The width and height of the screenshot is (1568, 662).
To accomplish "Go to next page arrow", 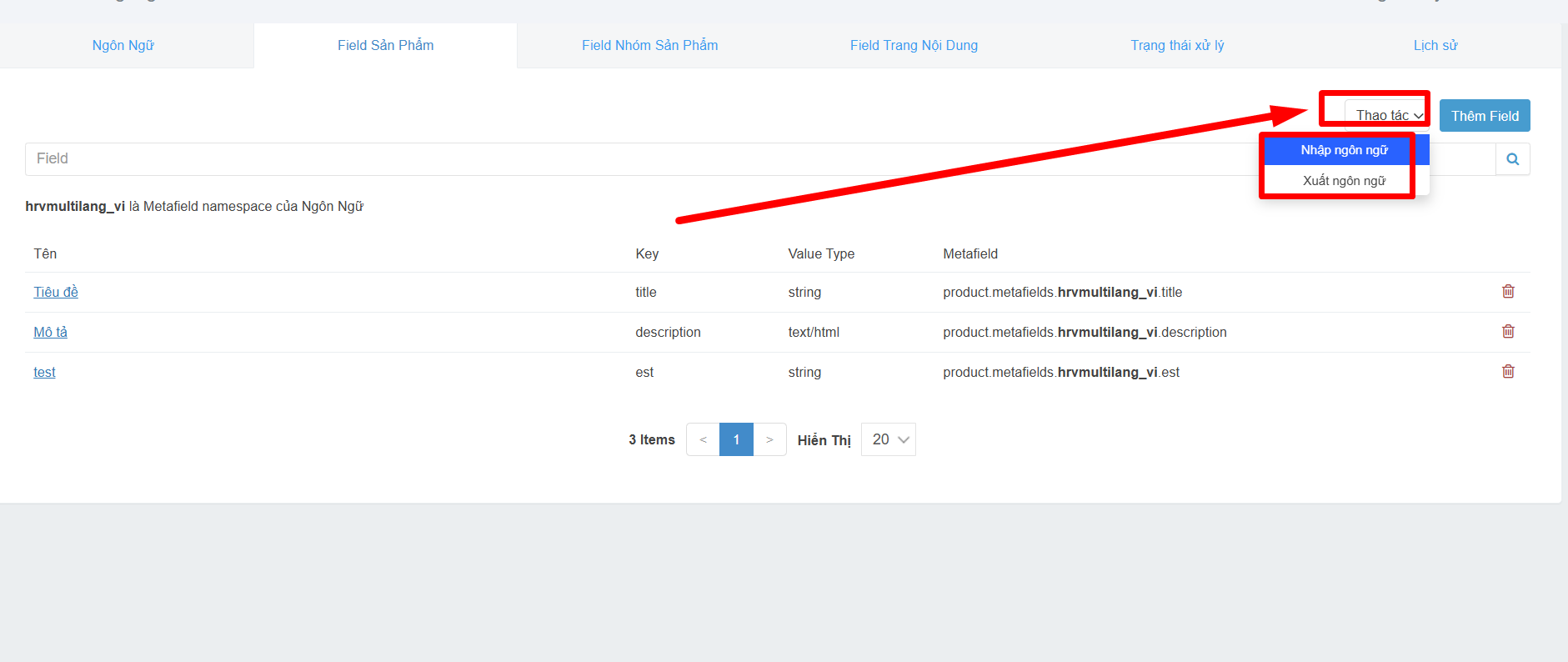I will tap(769, 439).
